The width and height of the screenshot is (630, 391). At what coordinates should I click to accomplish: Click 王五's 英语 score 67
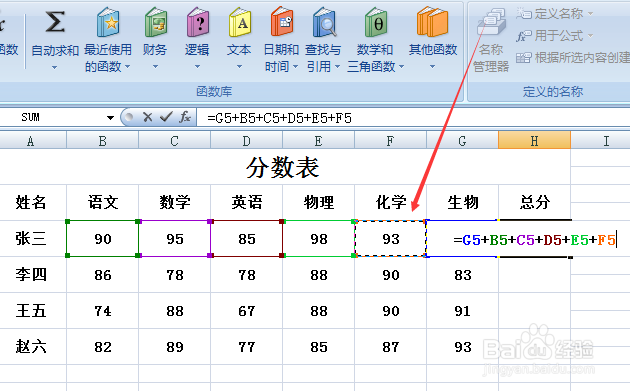(x=247, y=311)
